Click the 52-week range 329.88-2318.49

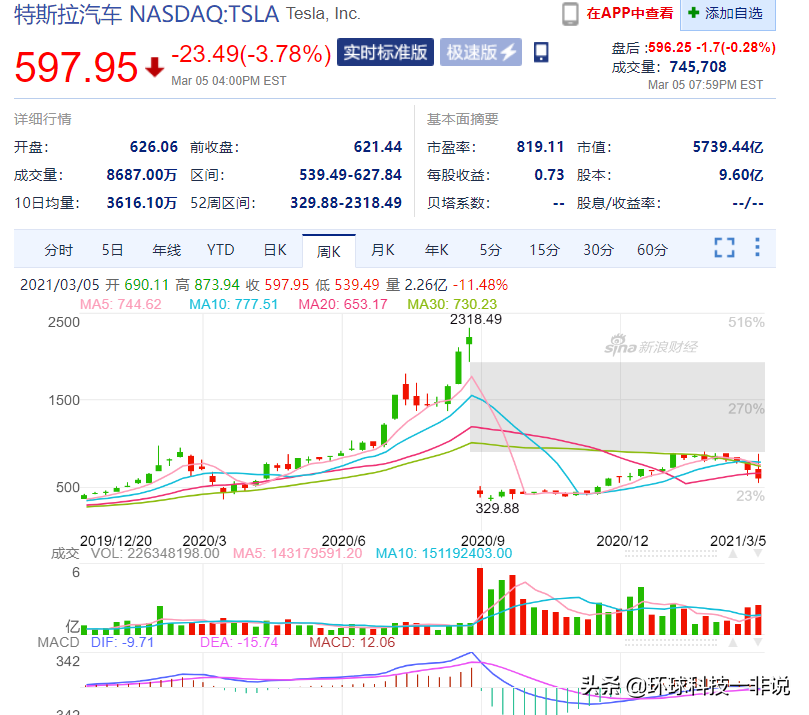point(346,203)
